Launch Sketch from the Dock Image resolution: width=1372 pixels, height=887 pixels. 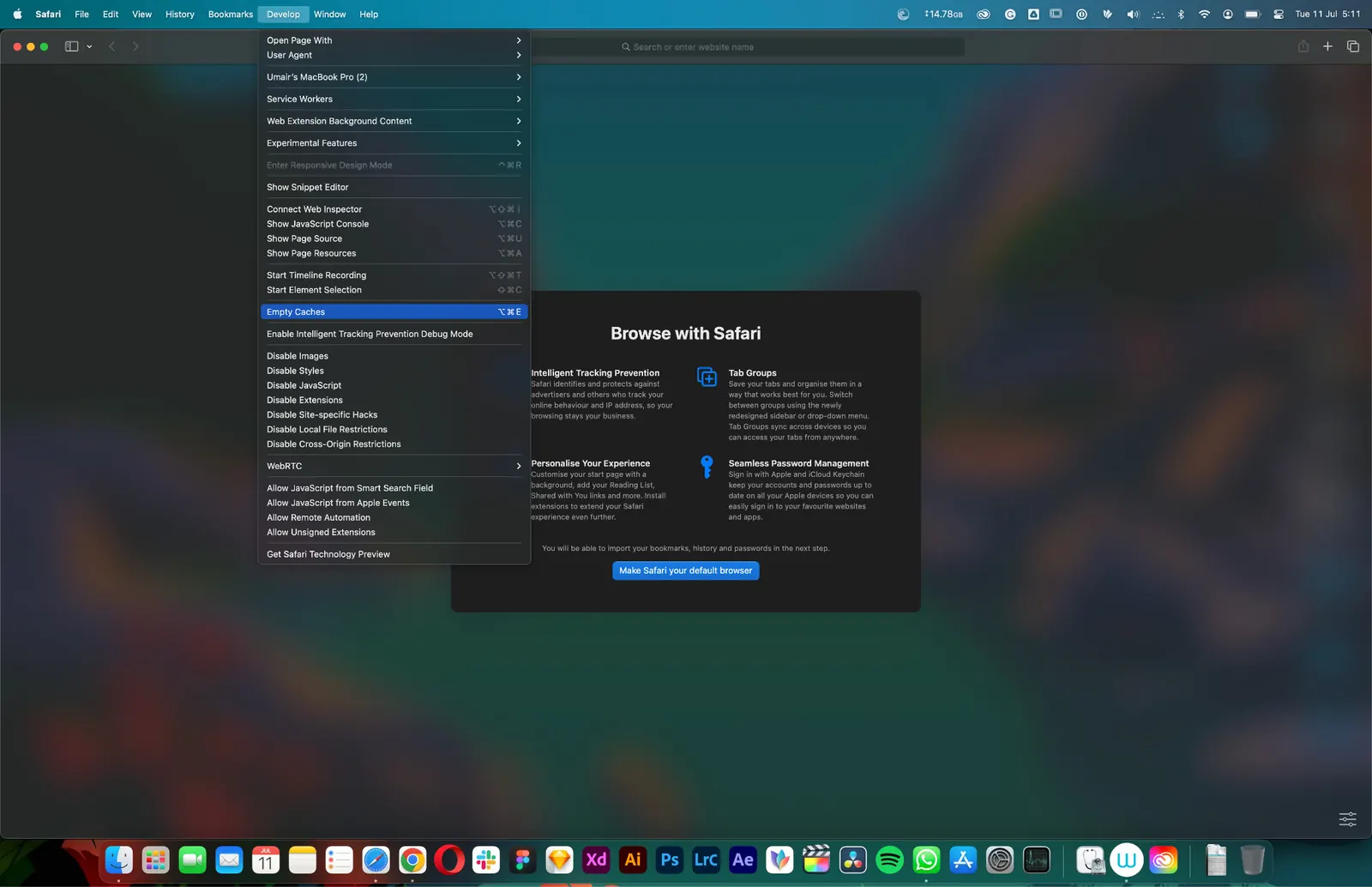pos(559,860)
